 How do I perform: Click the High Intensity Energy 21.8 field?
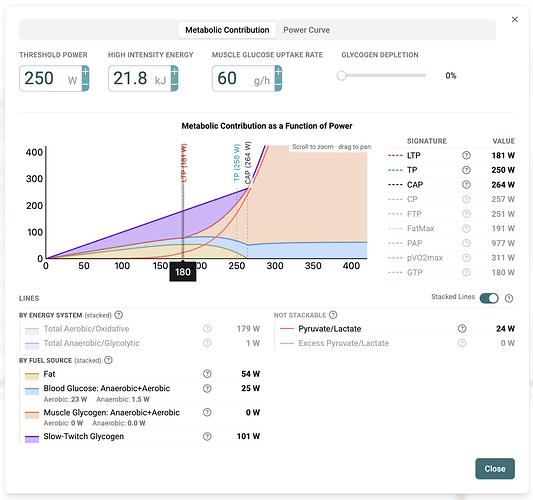pos(140,79)
